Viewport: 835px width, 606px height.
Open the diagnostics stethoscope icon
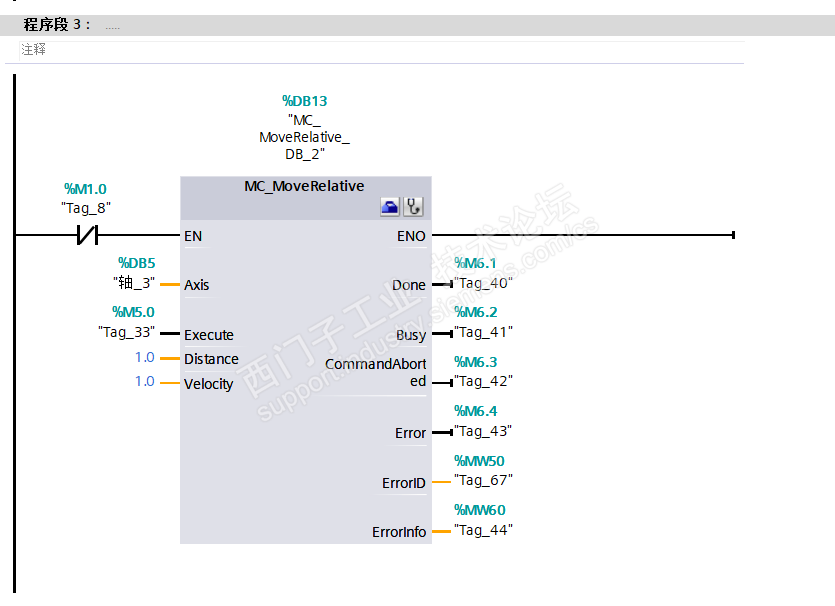pyautogui.click(x=413, y=207)
